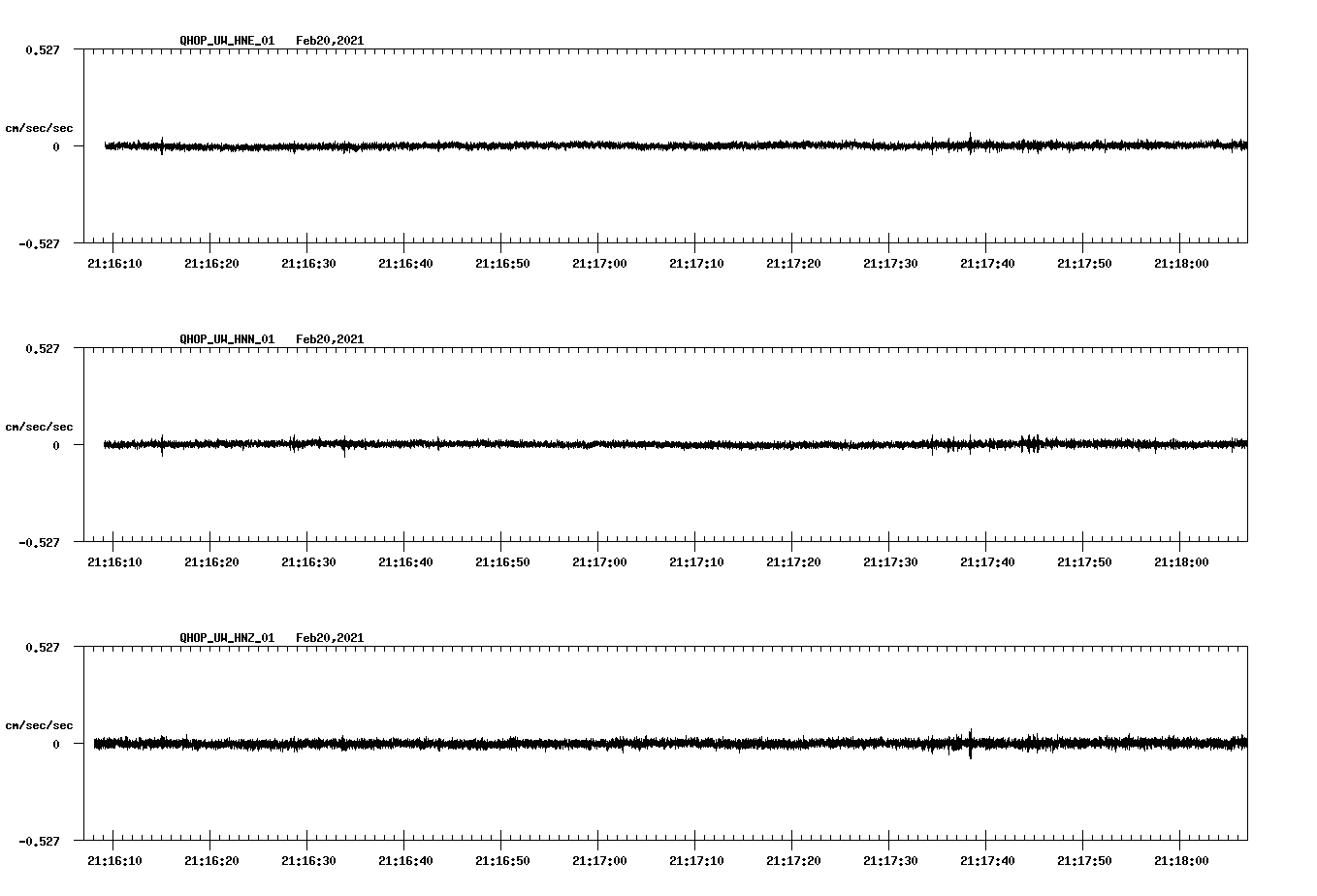The image size is (1317, 896).
Task: Click the spike near 21:16:14 on HNE waveform
Action: coord(163,145)
